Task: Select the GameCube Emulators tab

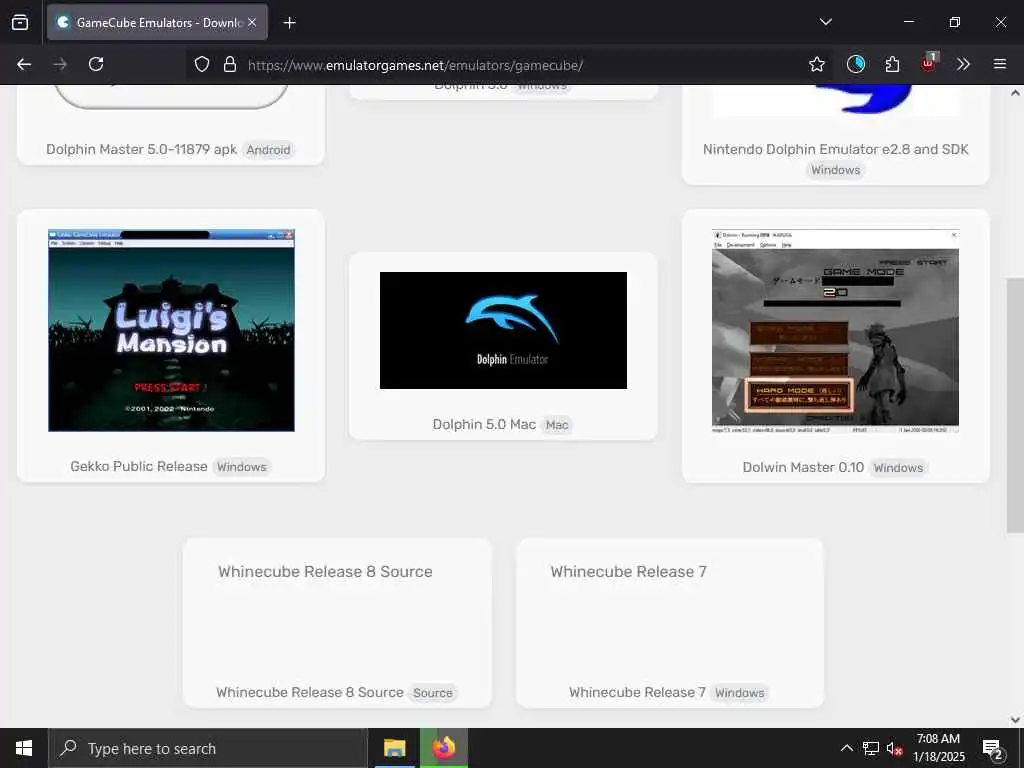Action: 157,22
